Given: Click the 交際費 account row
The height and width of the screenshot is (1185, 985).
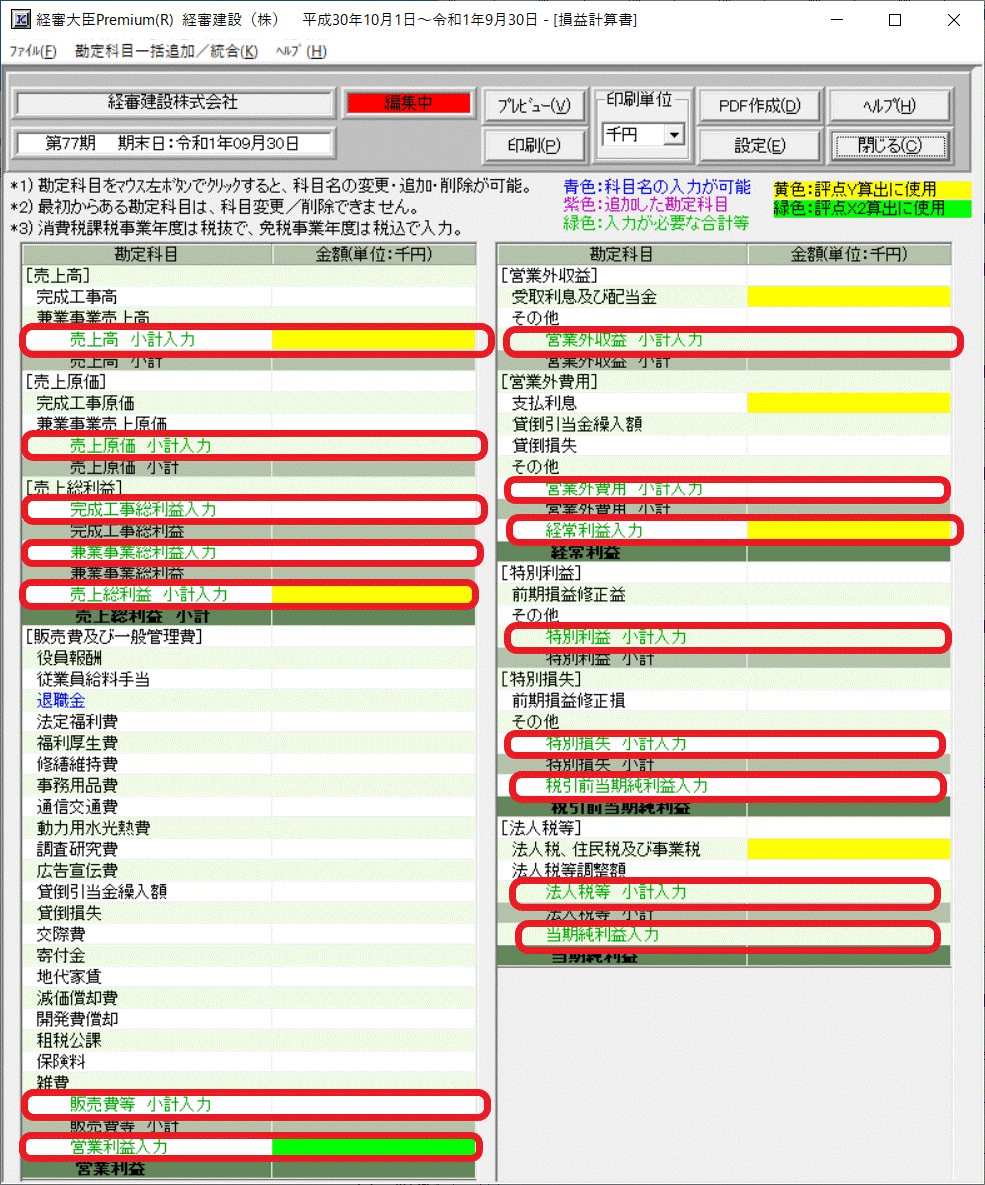Looking at the screenshot, I should [x=249, y=934].
